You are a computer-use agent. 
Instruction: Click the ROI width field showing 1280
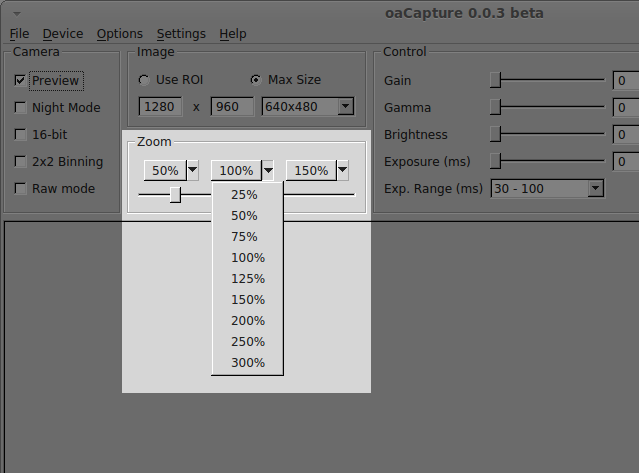click(x=160, y=107)
